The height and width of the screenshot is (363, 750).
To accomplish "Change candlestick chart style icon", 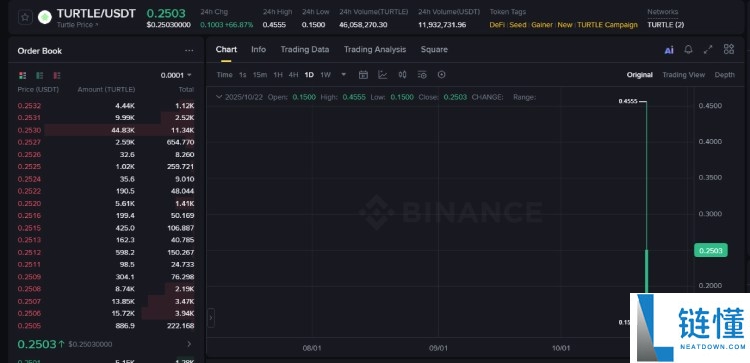I will click(402, 75).
